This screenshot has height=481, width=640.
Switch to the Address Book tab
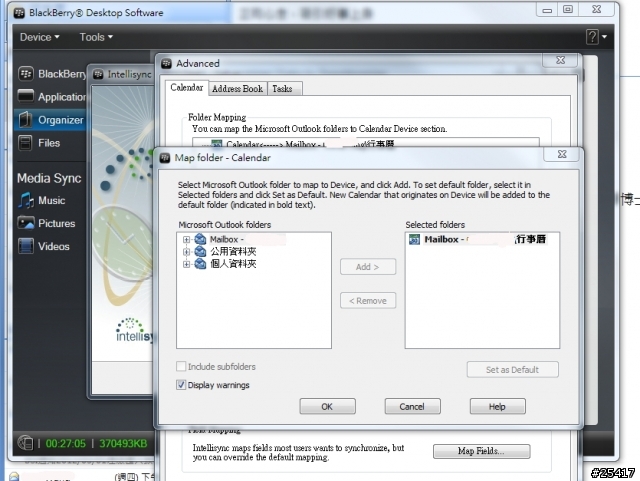pos(238,89)
